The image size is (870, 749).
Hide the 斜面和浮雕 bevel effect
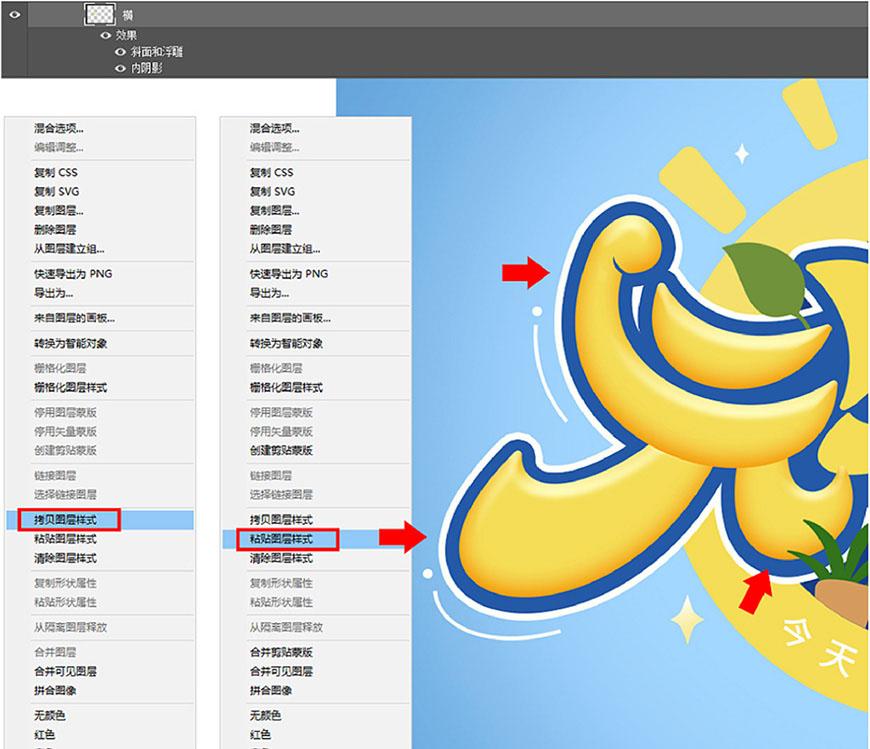pyautogui.click(x=118, y=51)
